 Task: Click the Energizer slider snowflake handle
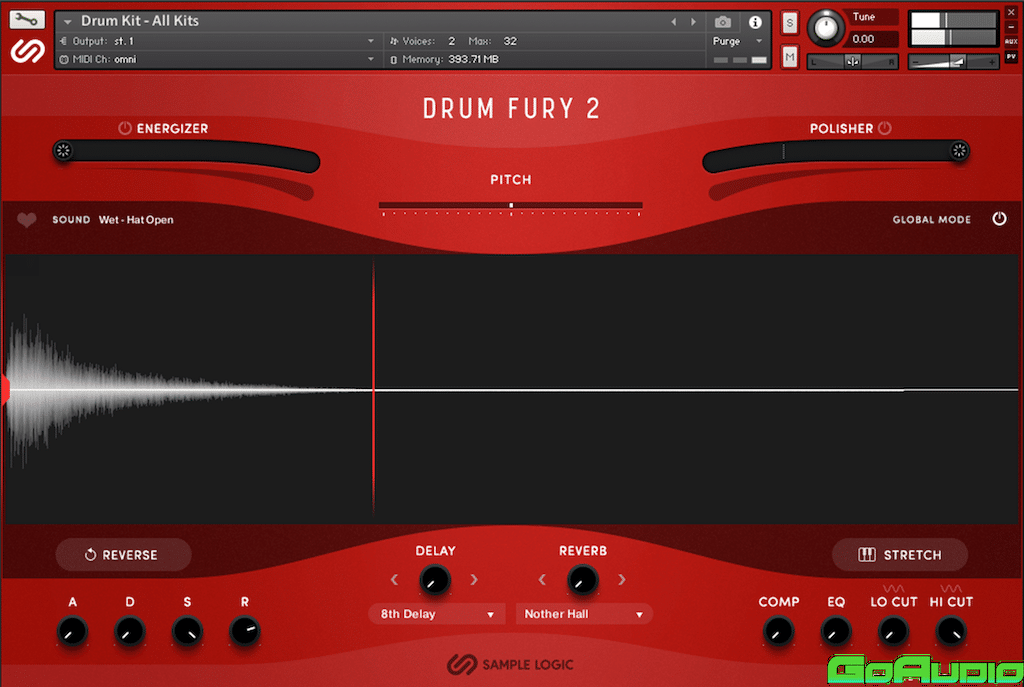[63, 151]
